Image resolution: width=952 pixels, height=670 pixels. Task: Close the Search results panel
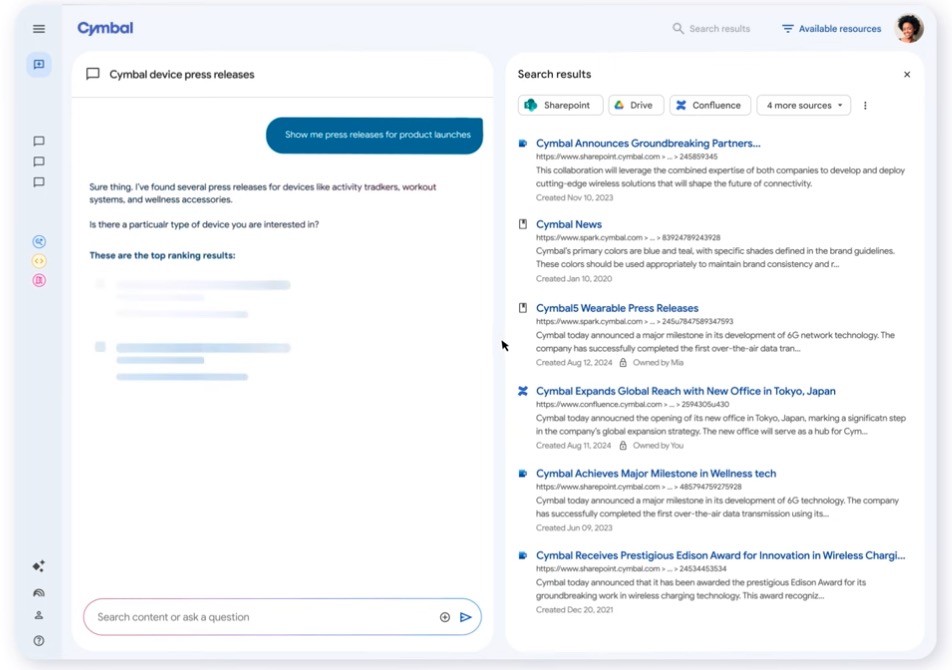point(907,75)
